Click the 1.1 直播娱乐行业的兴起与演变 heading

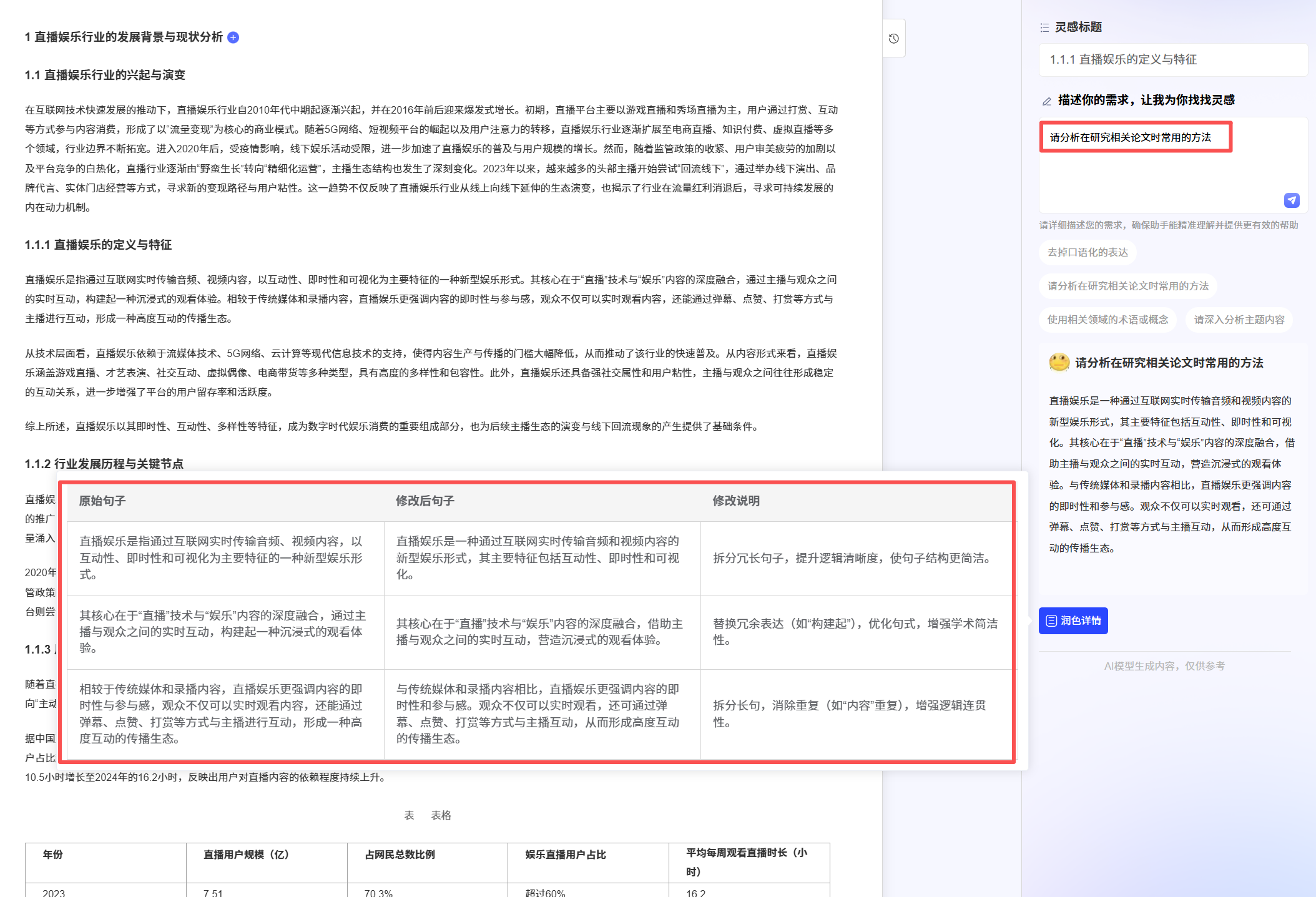click(x=105, y=75)
